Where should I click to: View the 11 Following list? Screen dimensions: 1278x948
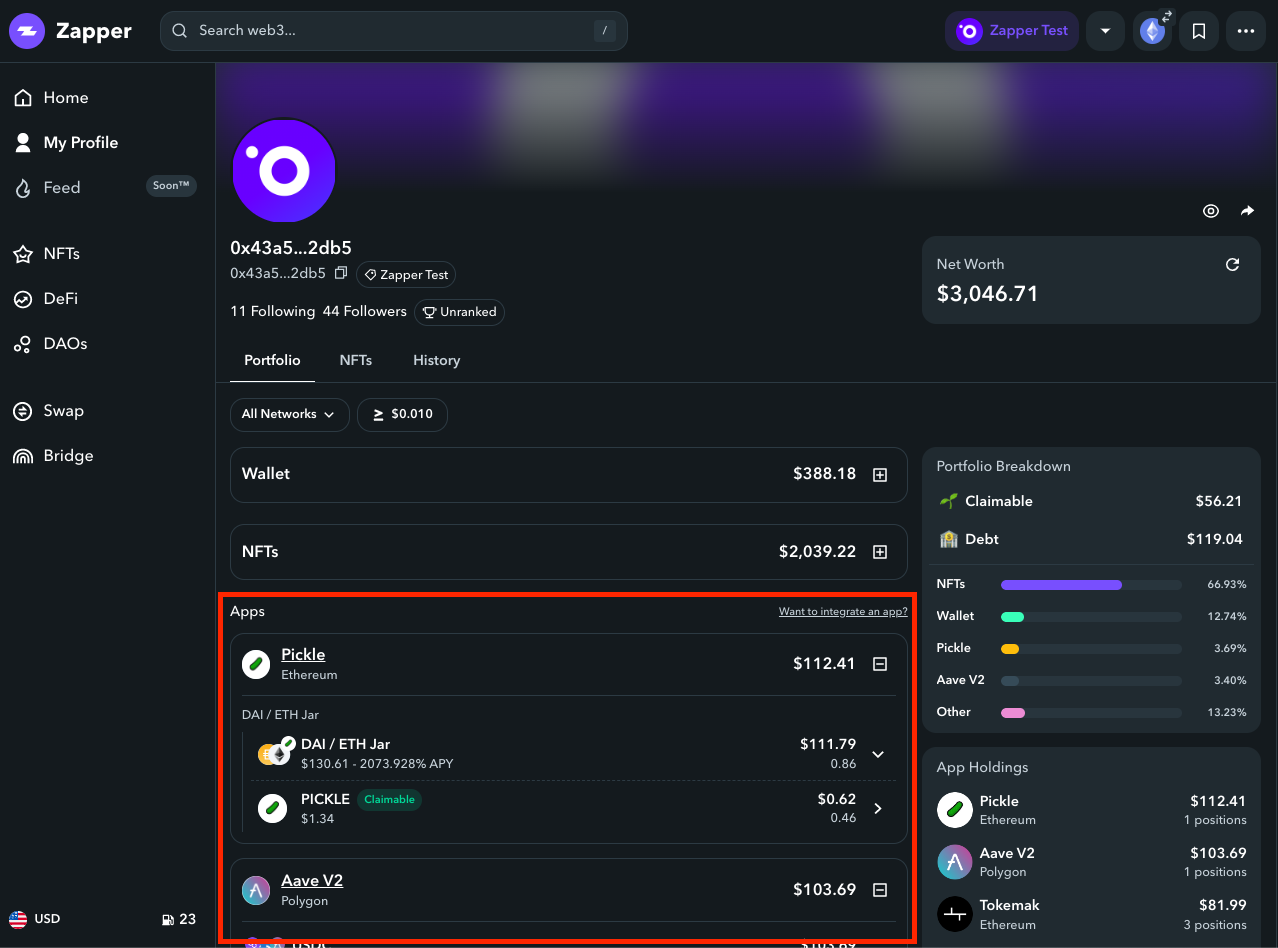coord(272,312)
